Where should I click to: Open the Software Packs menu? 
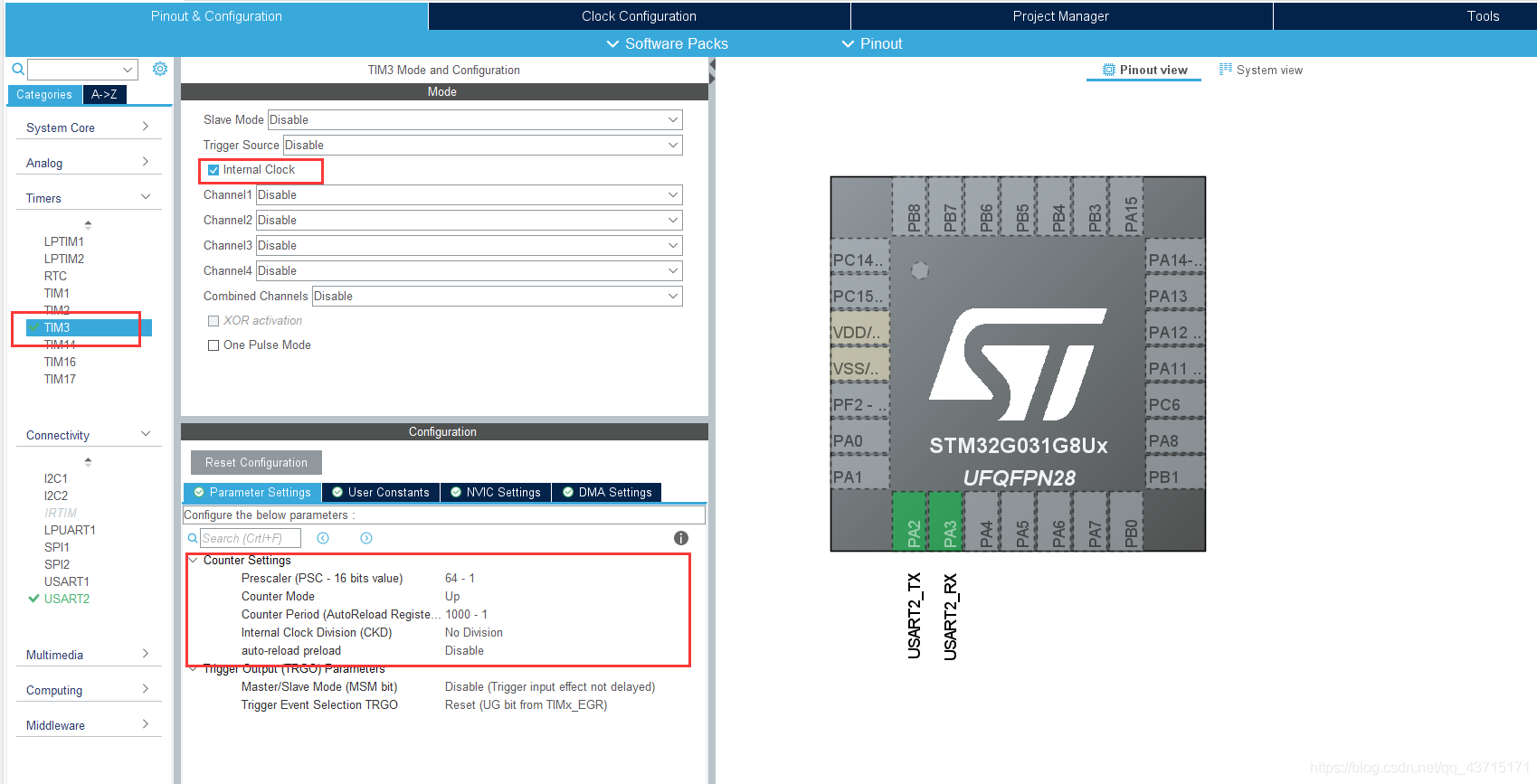667,43
